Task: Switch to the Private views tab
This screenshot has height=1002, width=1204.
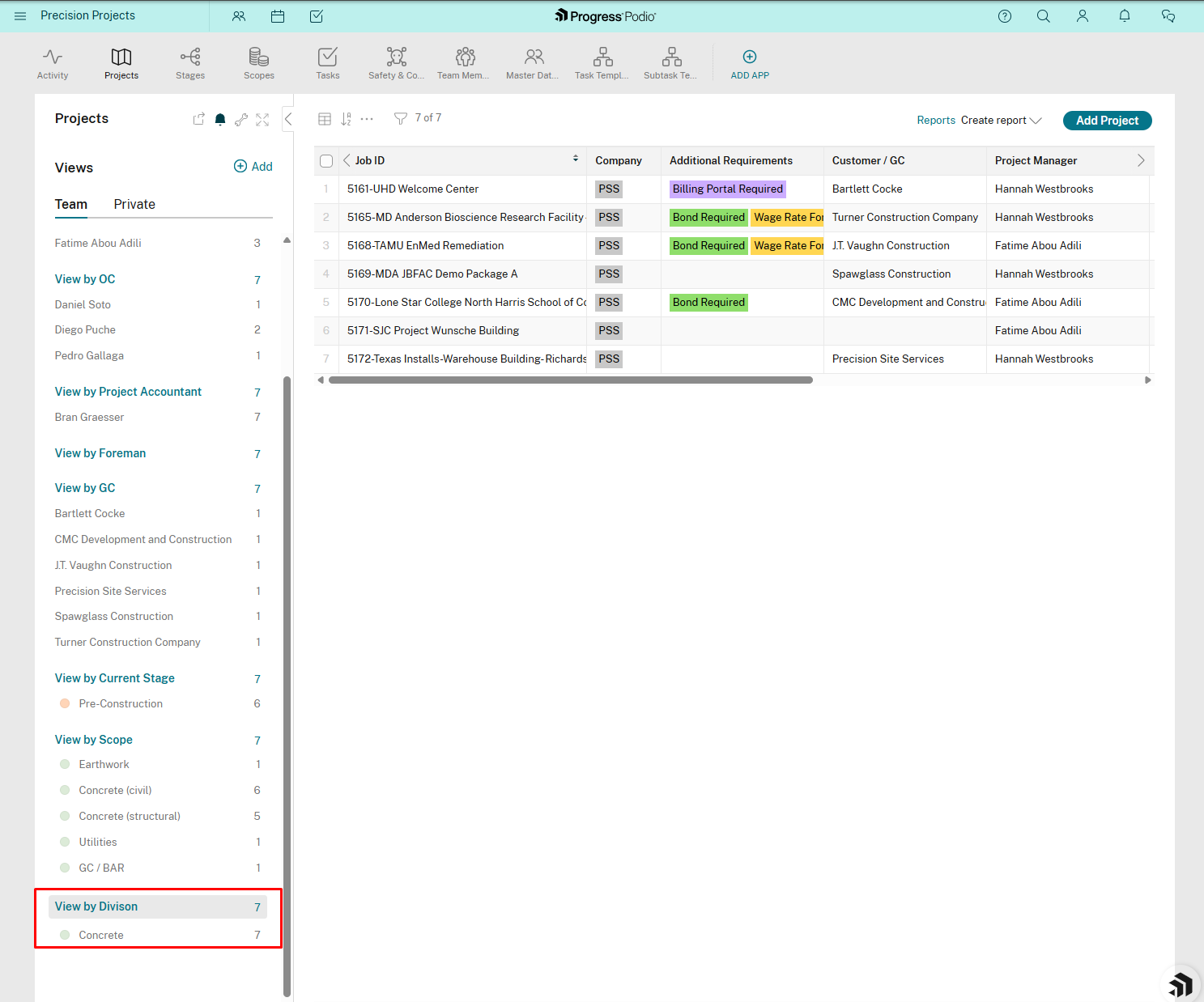Action: (134, 205)
